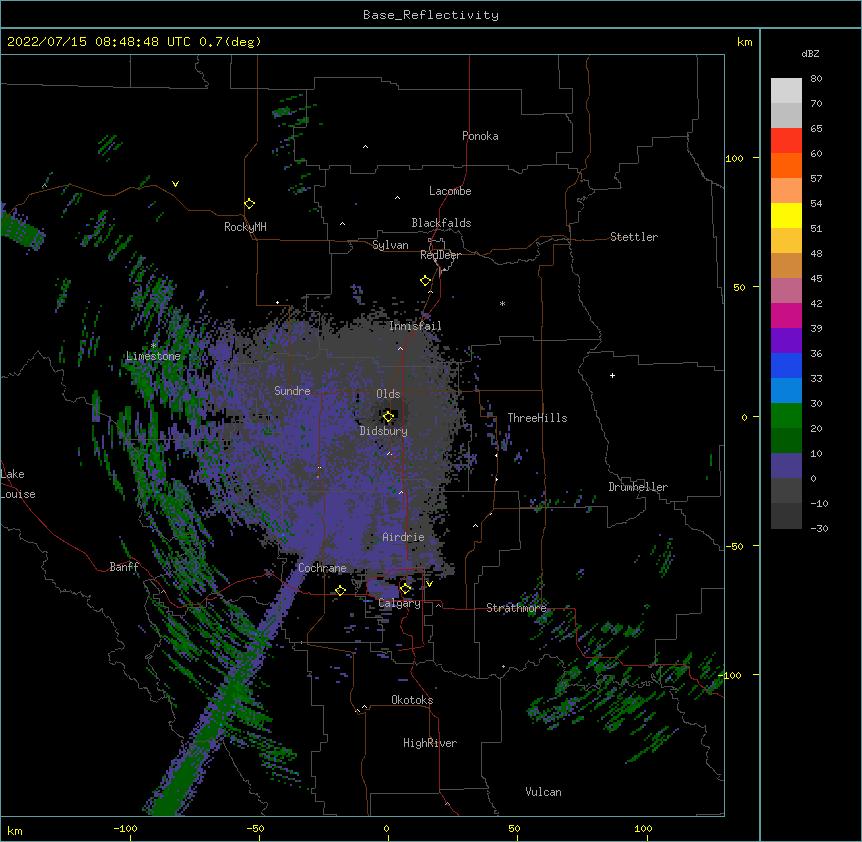Click the yellow marker near RockyMH
This screenshot has height=842, width=862.
click(x=250, y=204)
